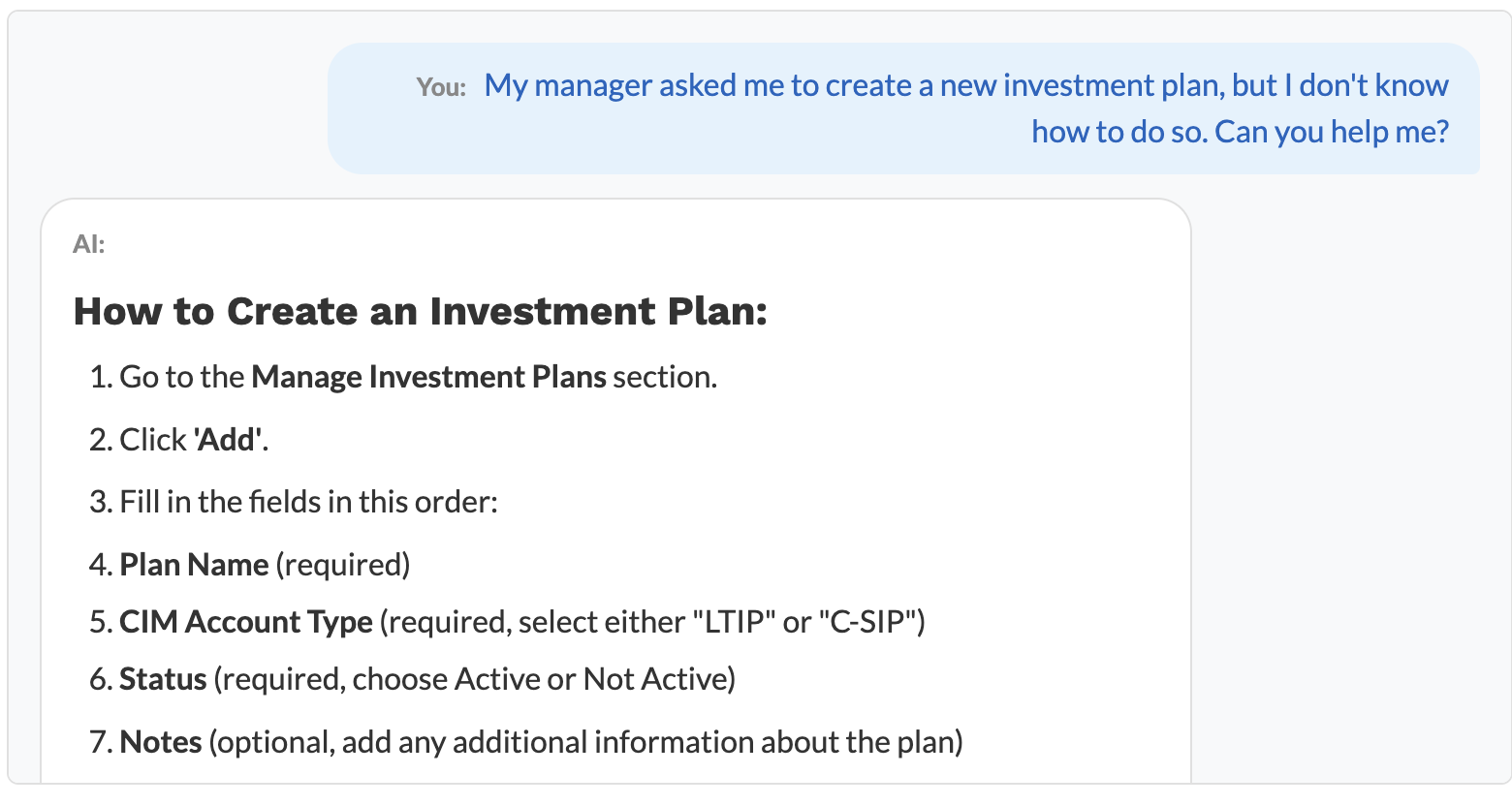Click the "You:" sender label
The height and width of the screenshot is (806, 1512).
tap(441, 87)
